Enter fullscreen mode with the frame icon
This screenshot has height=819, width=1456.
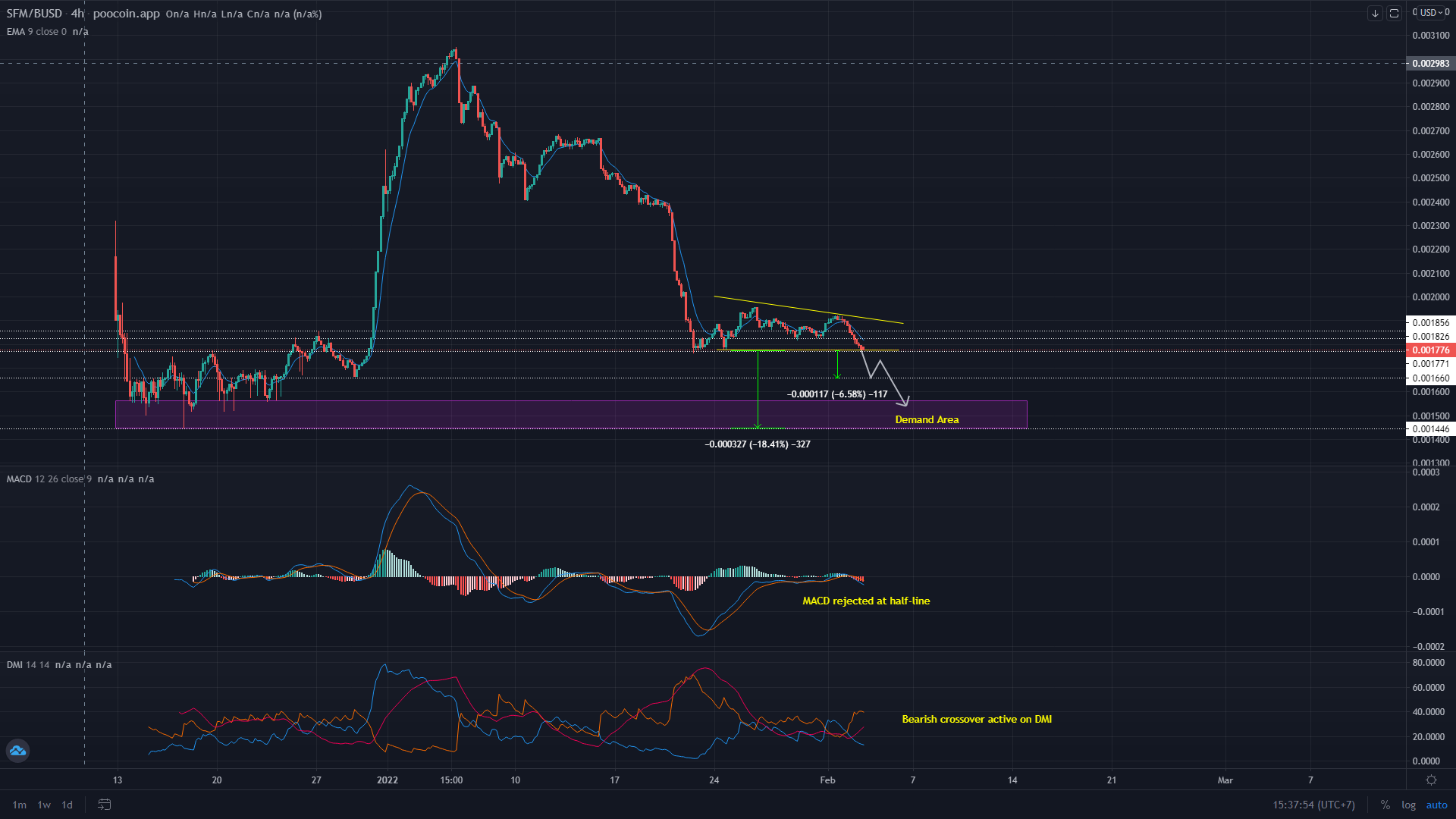1396,13
